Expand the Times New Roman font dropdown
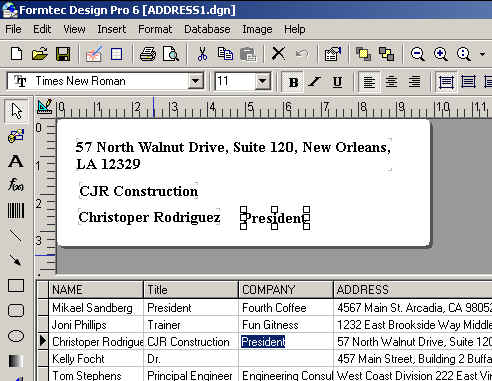 195,81
